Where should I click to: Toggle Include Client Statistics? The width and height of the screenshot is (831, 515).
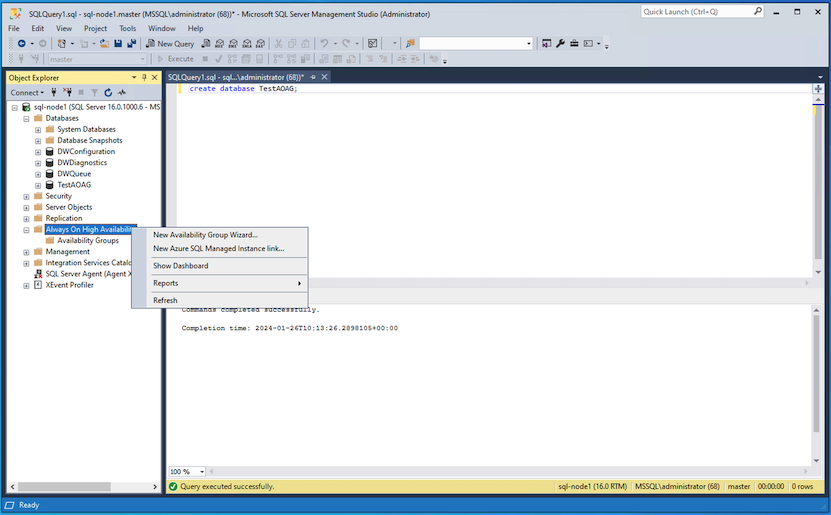click(x=305, y=59)
